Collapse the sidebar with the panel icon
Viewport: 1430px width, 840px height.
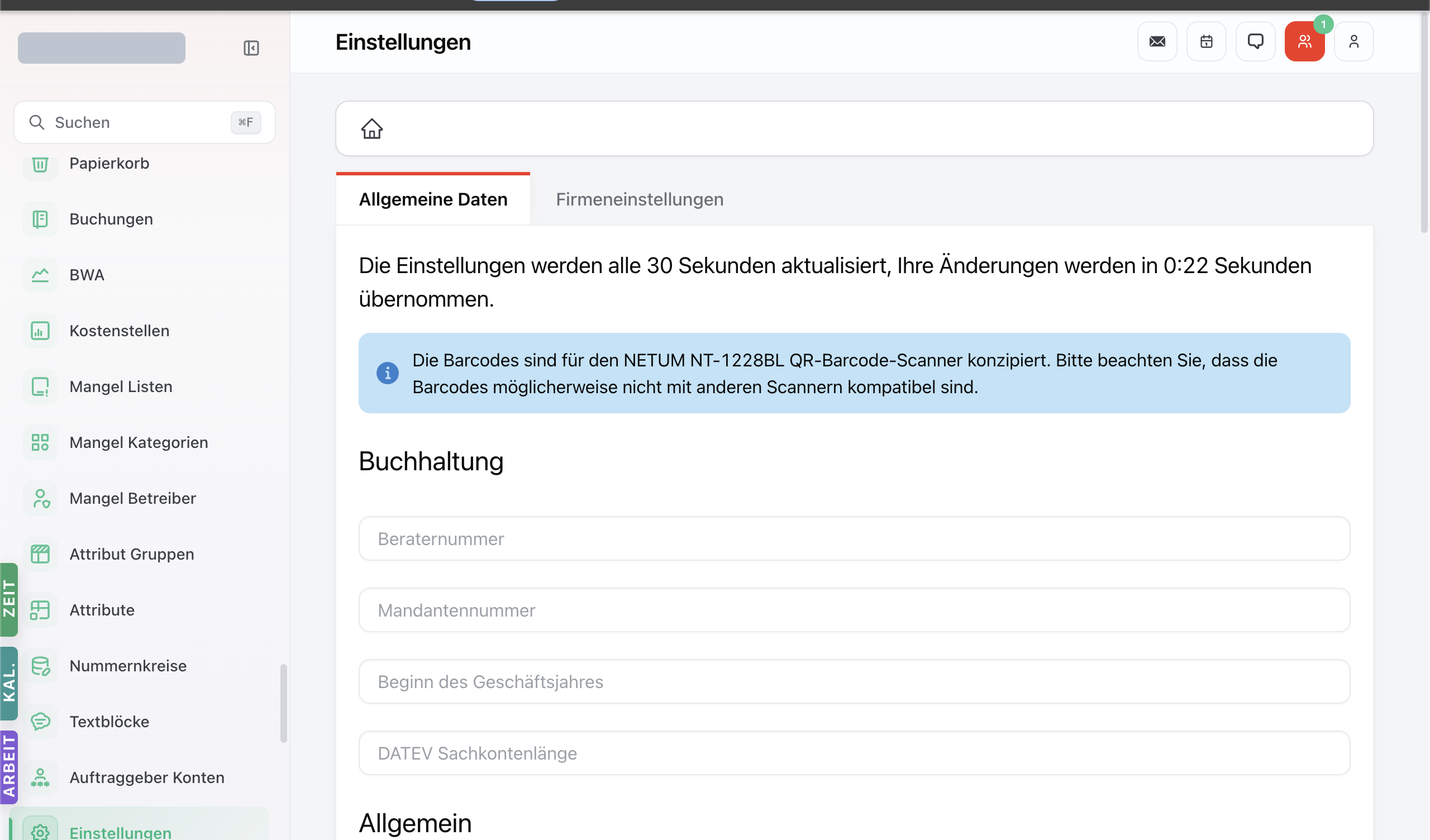click(x=251, y=47)
